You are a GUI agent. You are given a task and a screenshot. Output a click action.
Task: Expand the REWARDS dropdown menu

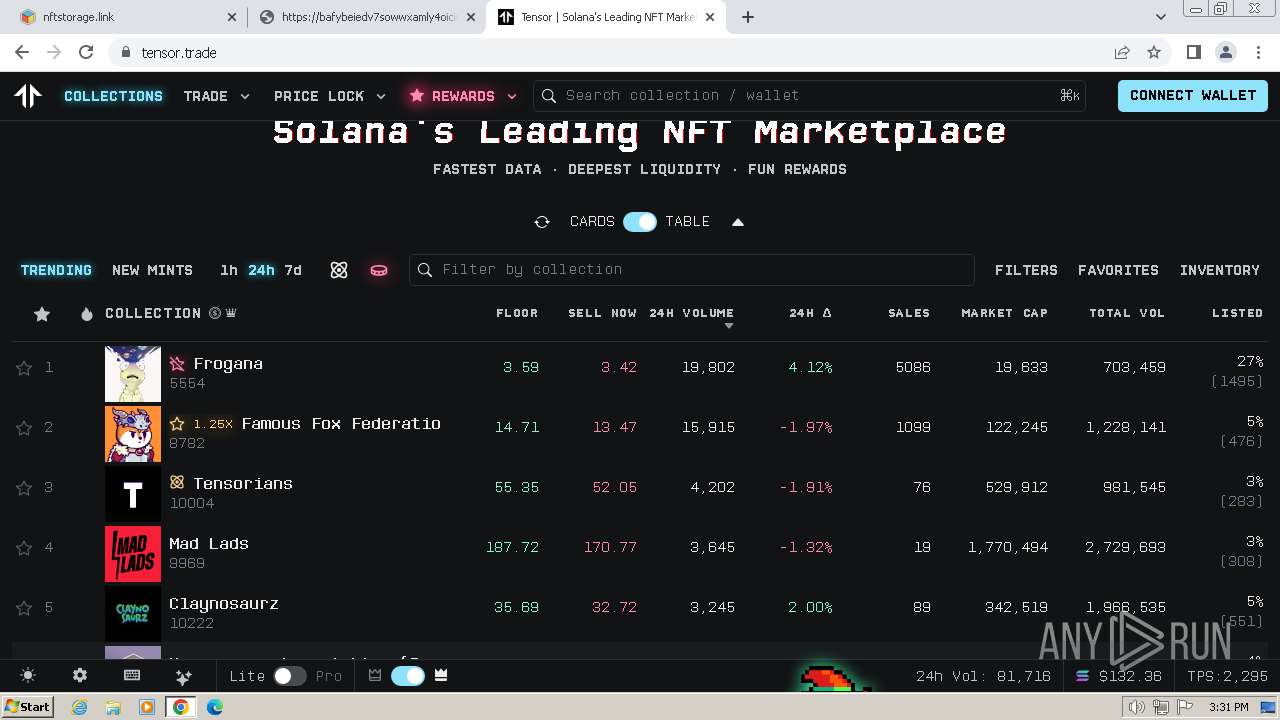(x=463, y=96)
